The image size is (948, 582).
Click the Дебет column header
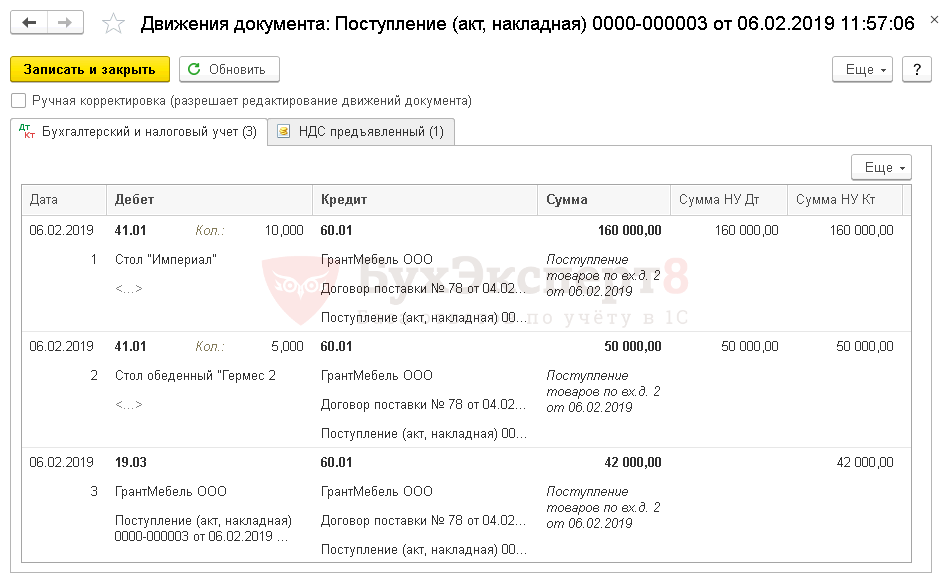point(209,199)
